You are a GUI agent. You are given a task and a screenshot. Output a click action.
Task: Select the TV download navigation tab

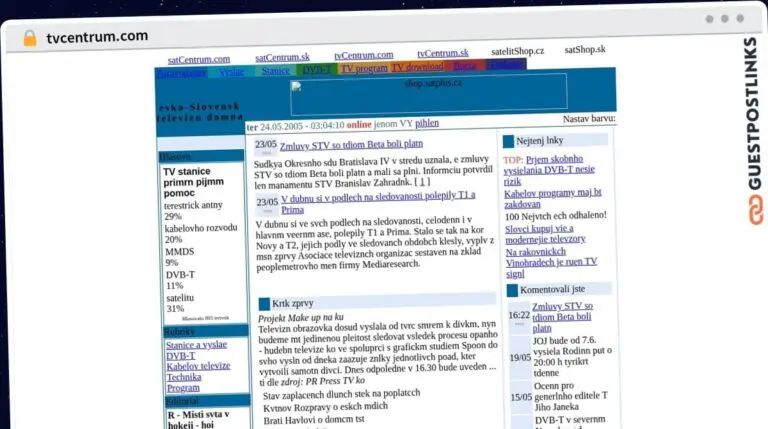click(x=419, y=70)
